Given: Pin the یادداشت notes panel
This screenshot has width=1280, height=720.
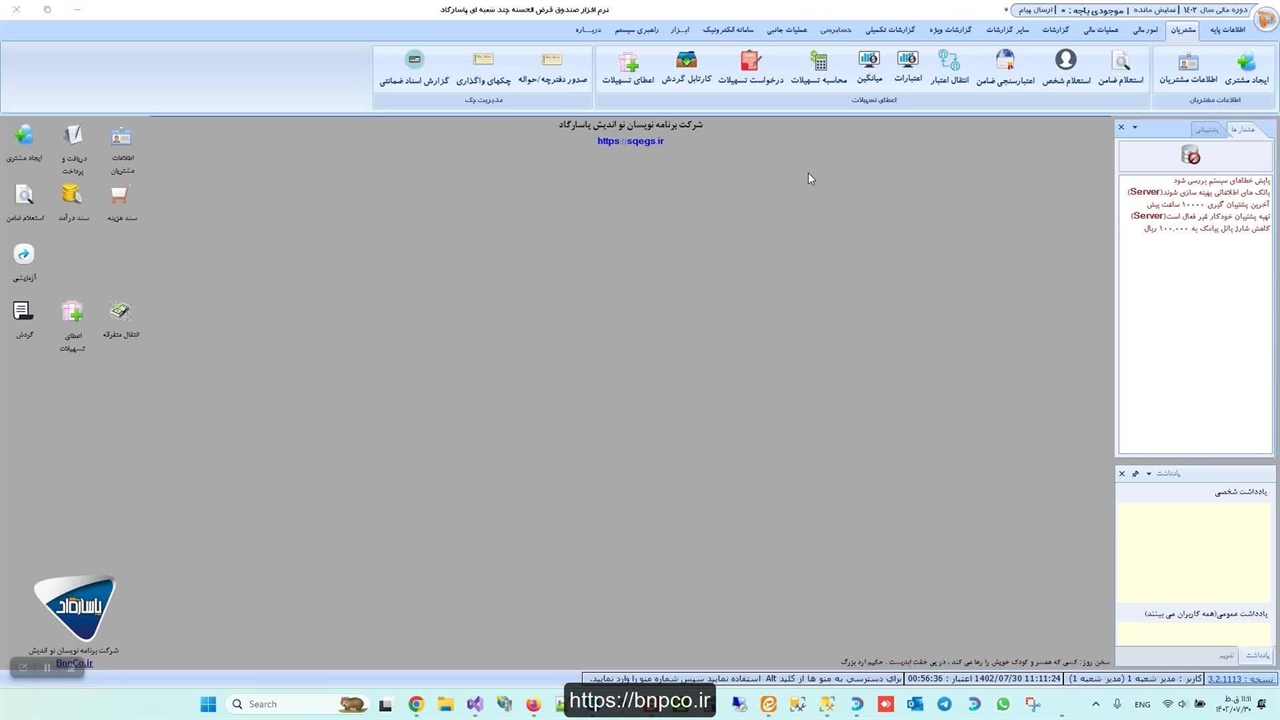Looking at the screenshot, I should (x=1135, y=473).
